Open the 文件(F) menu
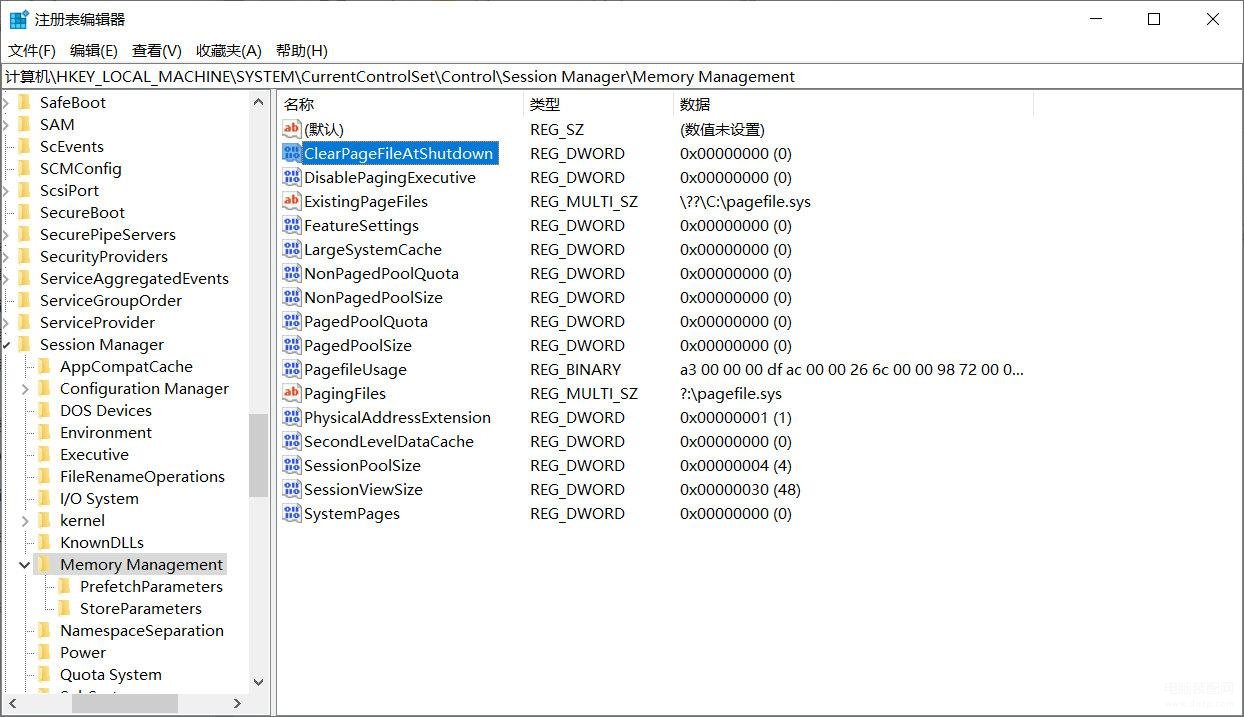1244x717 pixels. tap(32, 50)
